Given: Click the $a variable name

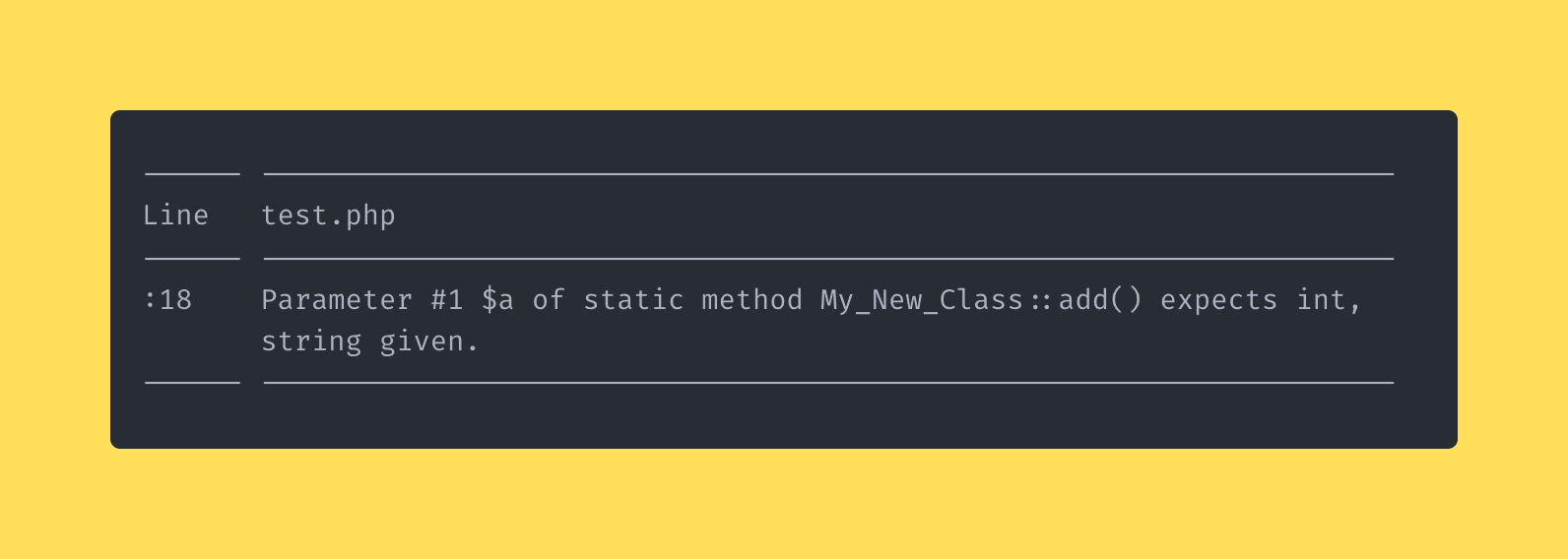Looking at the screenshot, I should click(x=497, y=300).
